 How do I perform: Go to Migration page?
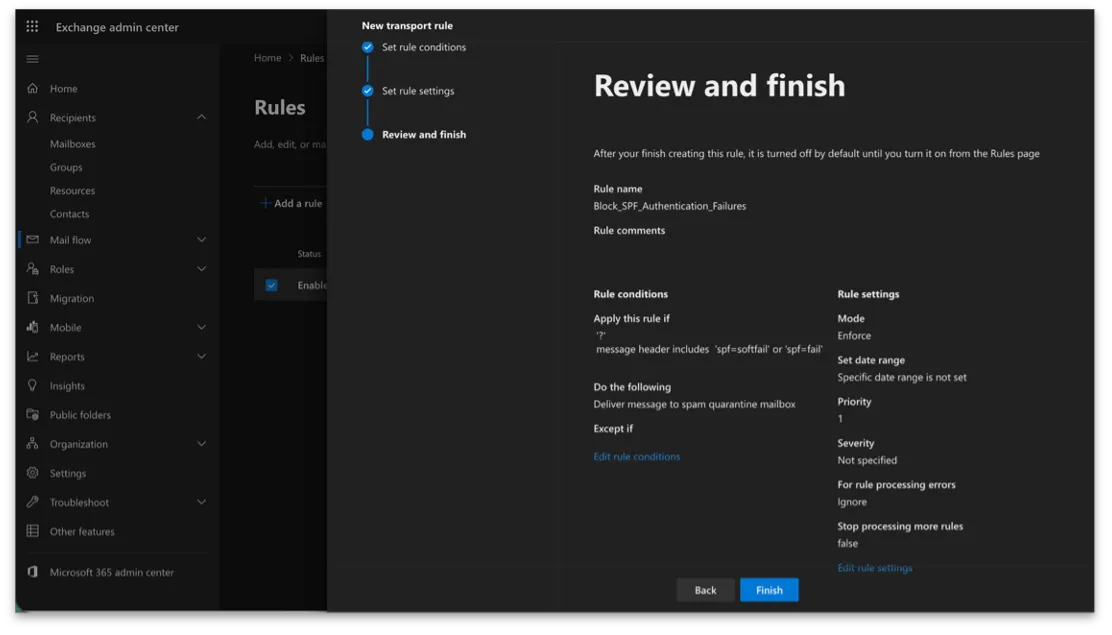72,299
